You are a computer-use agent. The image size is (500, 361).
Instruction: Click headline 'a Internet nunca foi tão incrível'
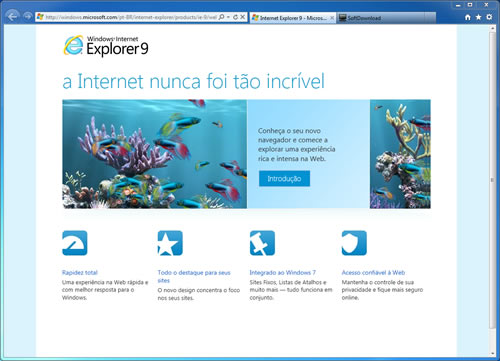pos(193,81)
